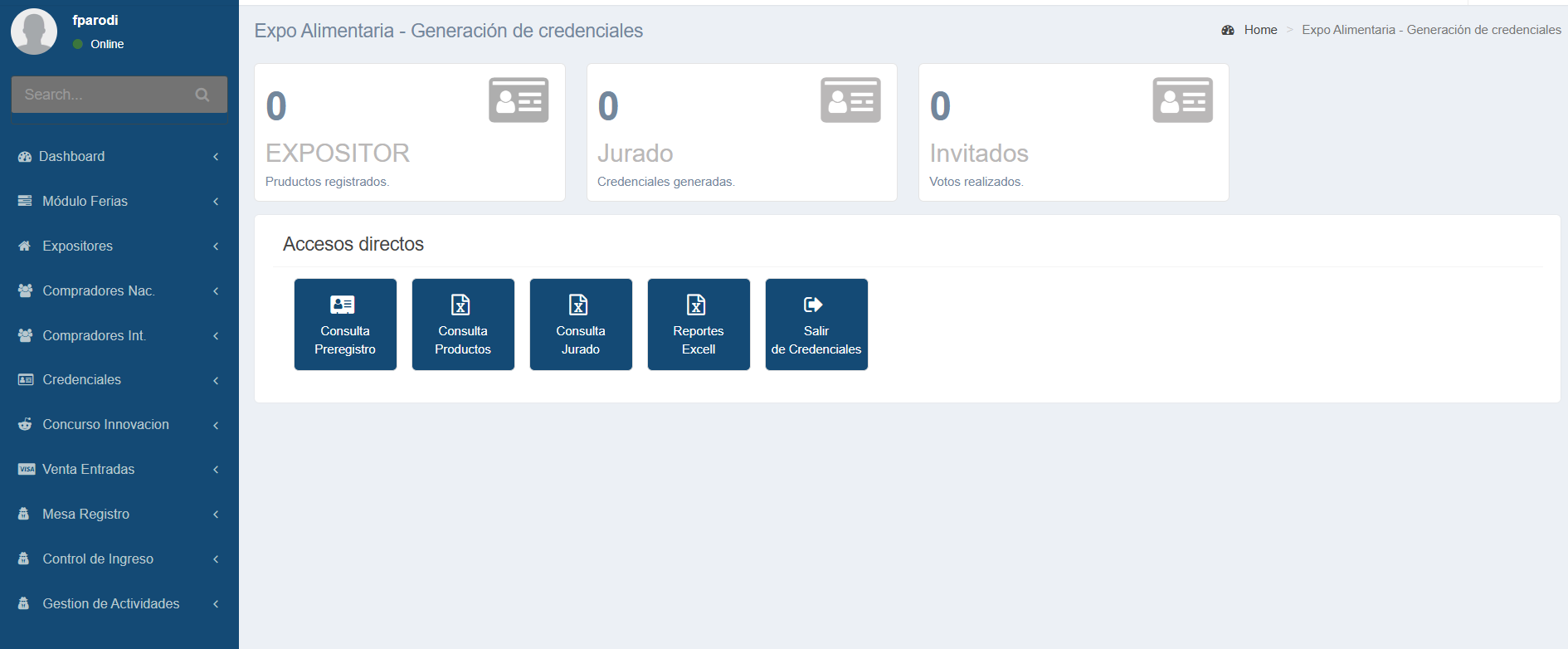Click the Home dashboard icon in breadcrumb
This screenshot has width=1568, height=649.
pyautogui.click(x=1228, y=30)
